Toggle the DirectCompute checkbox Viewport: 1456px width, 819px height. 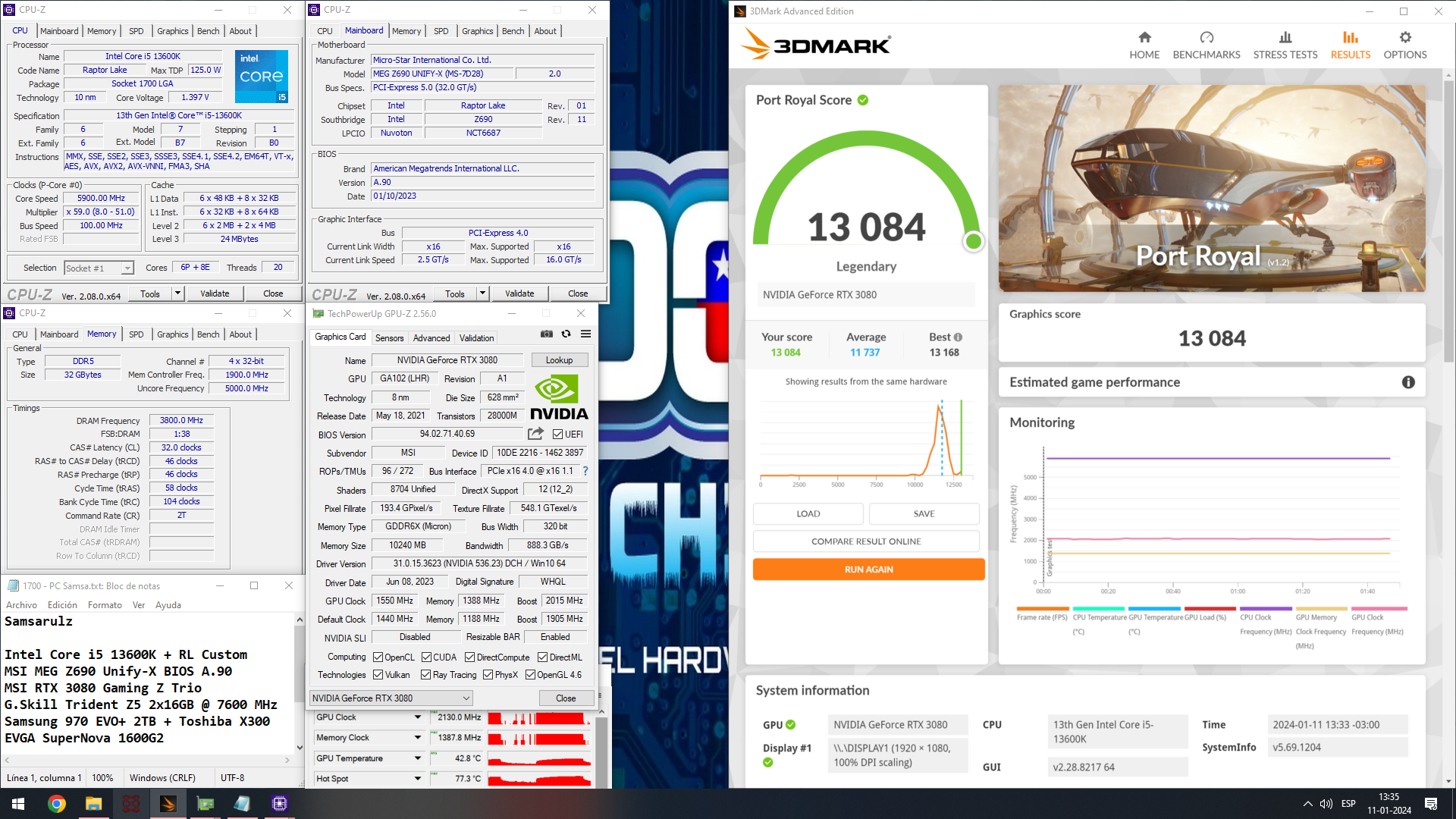[x=469, y=657]
